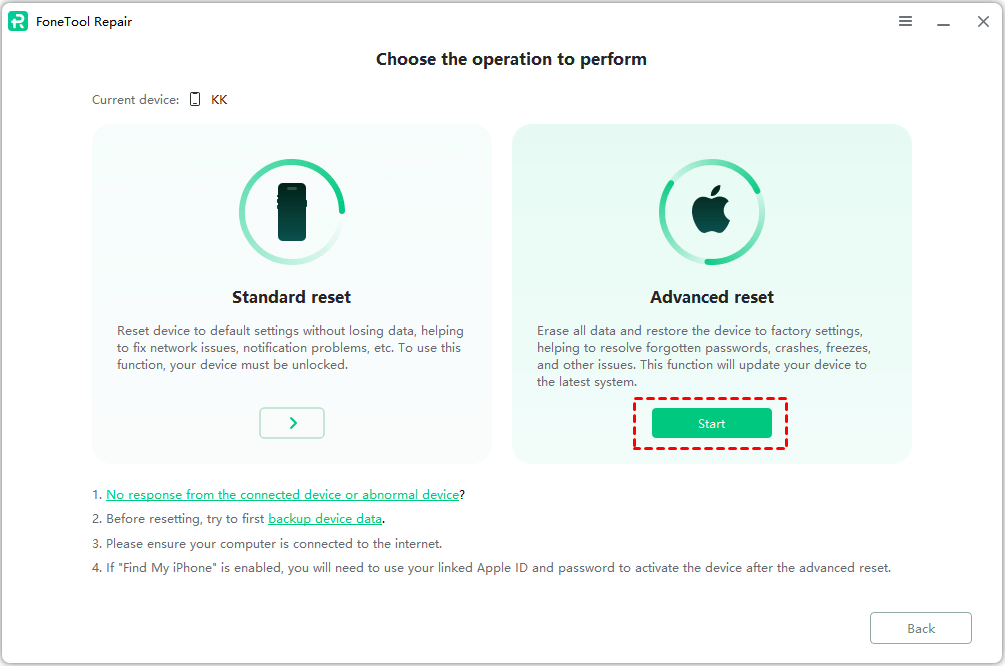The height and width of the screenshot is (666, 1005).
Task: Follow the backup device data link
Action: tap(326, 519)
